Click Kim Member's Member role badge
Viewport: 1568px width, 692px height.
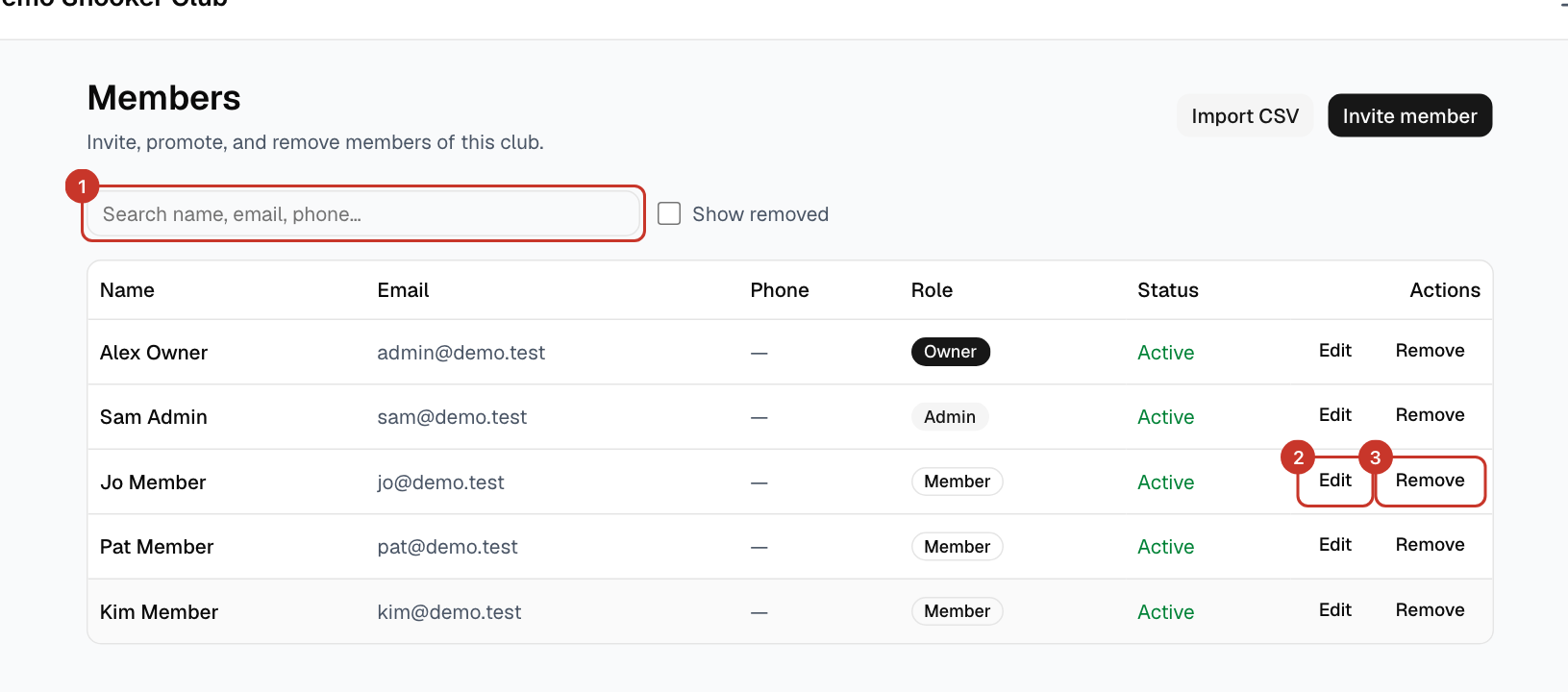click(x=957, y=611)
